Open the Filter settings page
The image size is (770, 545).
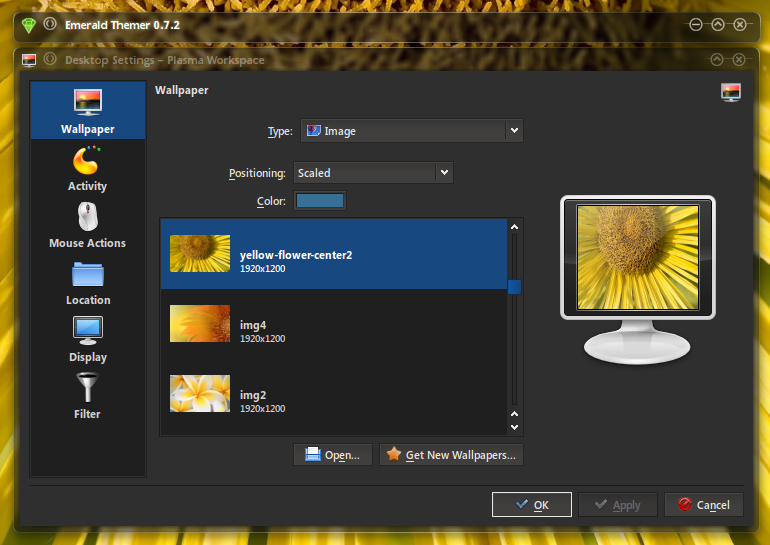pyautogui.click(x=88, y=397)
